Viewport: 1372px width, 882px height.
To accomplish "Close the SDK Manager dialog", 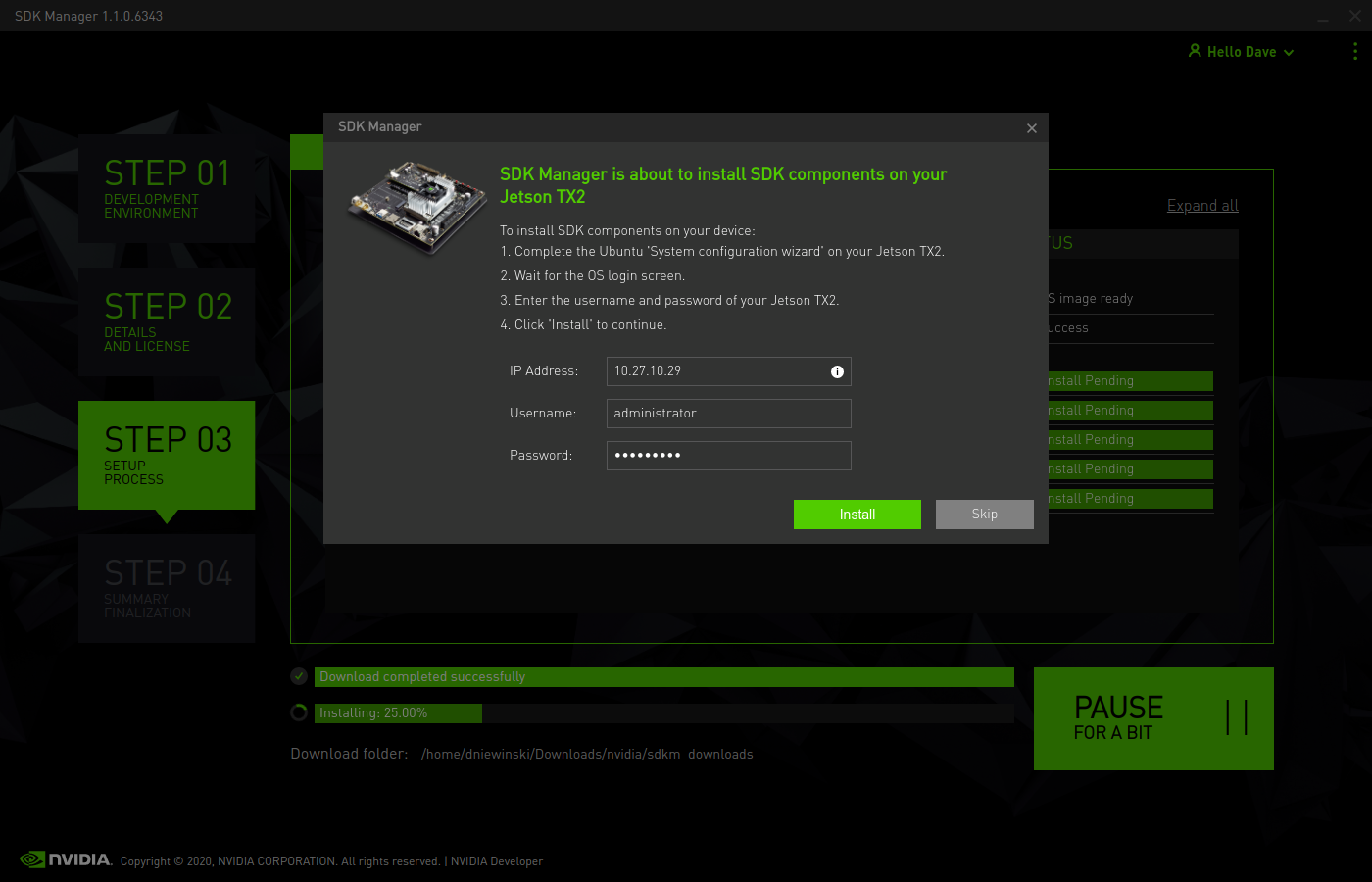I will coord(1031,128).
